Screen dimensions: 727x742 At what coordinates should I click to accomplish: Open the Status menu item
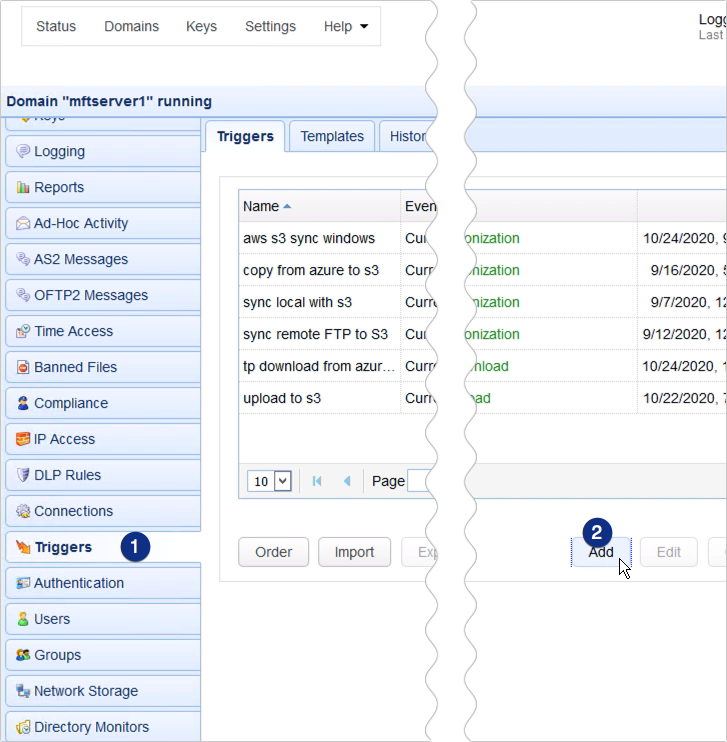(x=56, y=26)
